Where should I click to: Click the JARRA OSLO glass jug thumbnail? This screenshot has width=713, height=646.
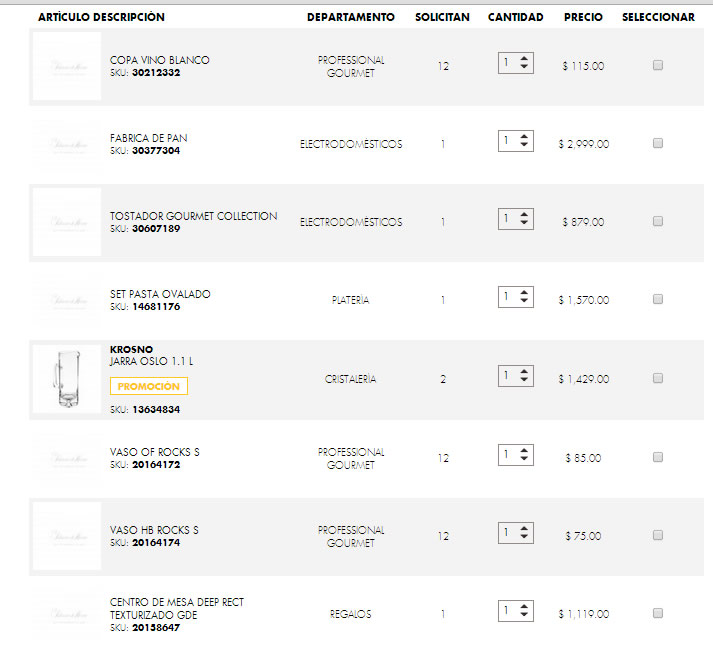(67, 379)
